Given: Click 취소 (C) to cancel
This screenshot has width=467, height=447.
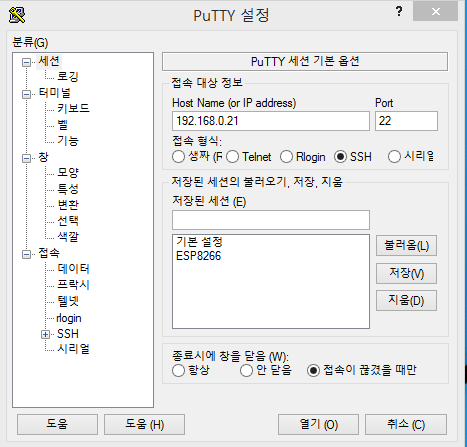Looking at the screenshot, I should click(x=406, y=424).
